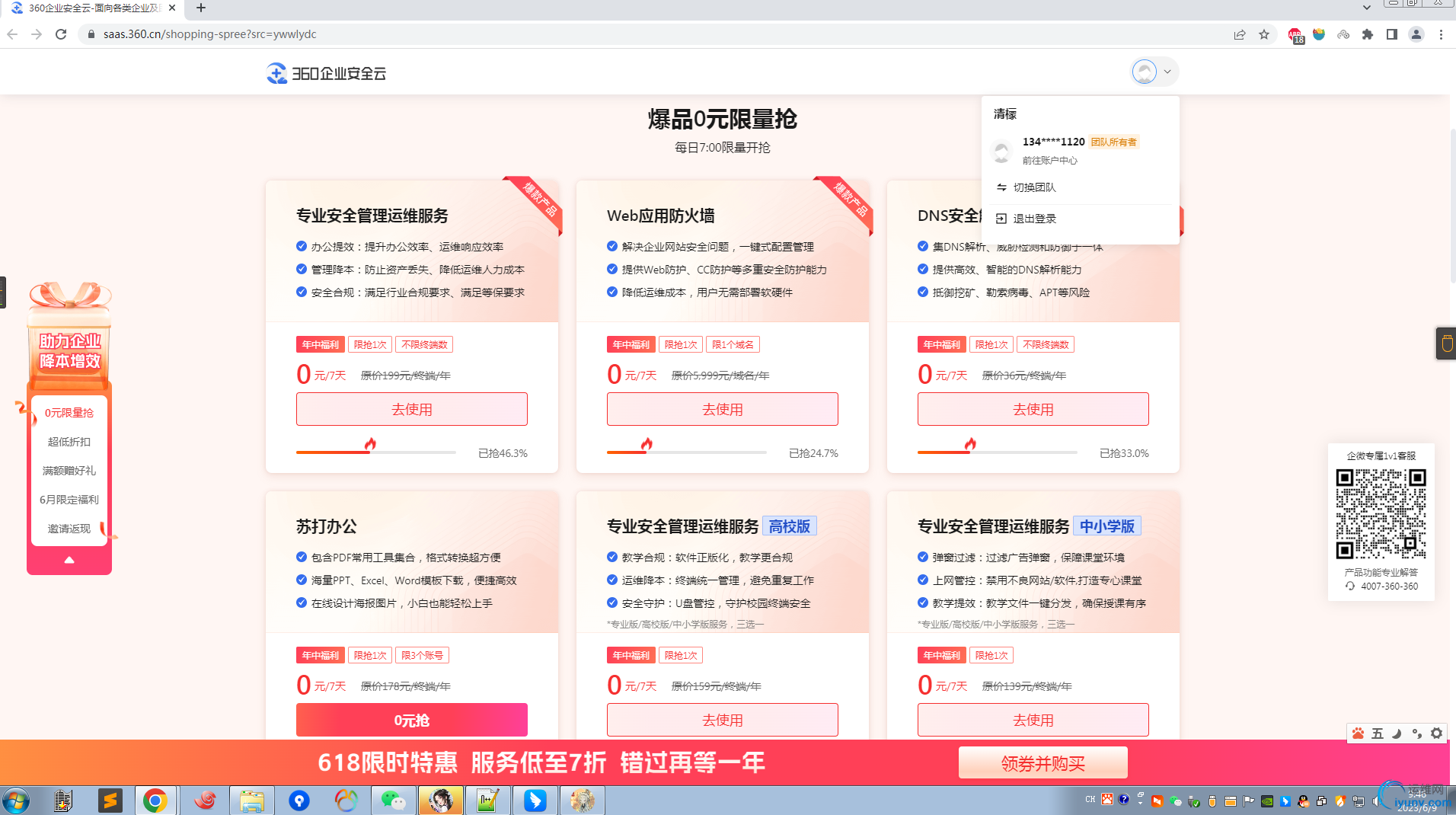Select 超低折扣 in side navigation
The height and width of the screenshot is (815, 1456).
(x=69, y=442)
